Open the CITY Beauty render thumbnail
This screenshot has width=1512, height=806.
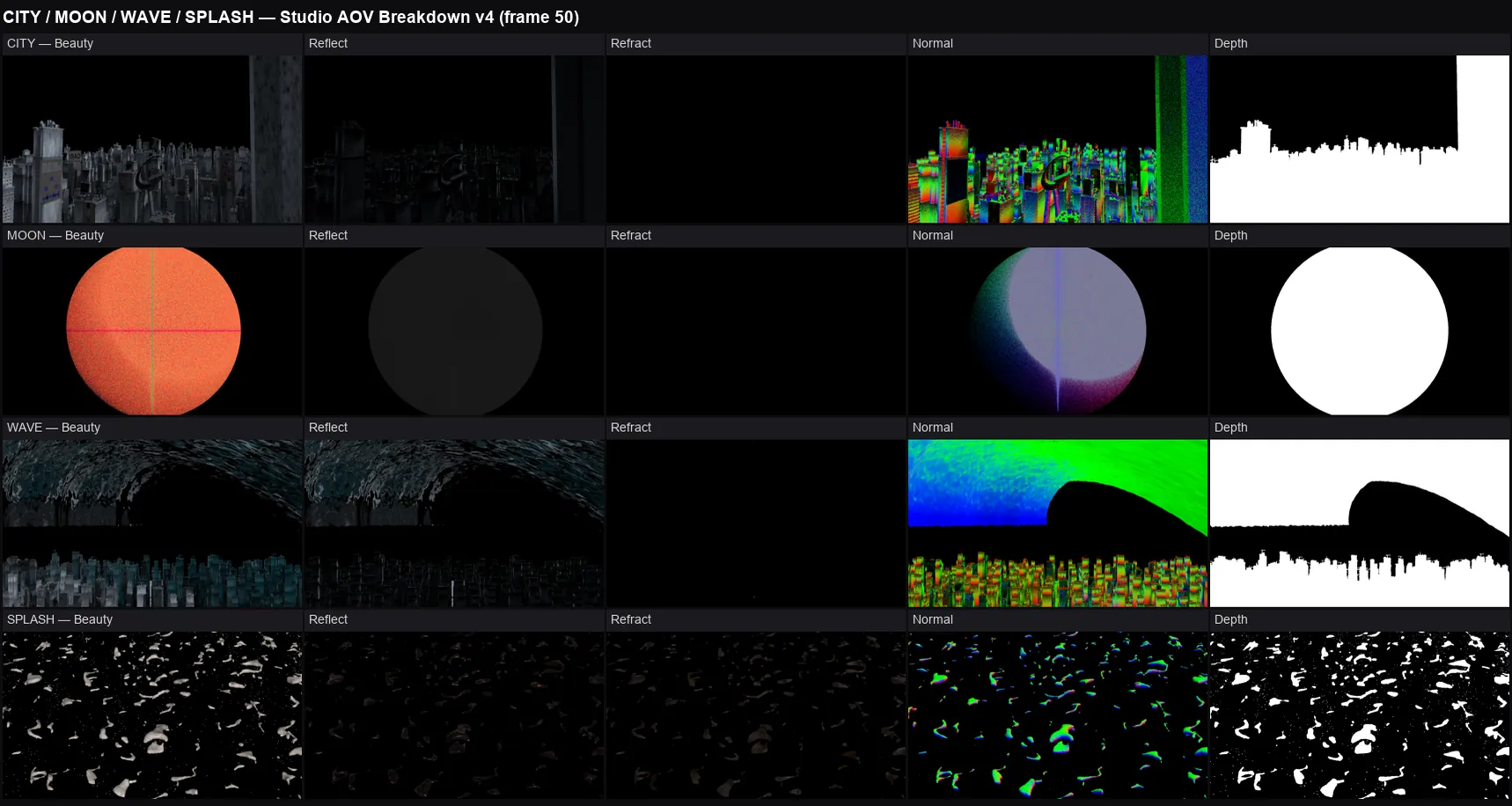pyautogui.click(x=152, y=139)
